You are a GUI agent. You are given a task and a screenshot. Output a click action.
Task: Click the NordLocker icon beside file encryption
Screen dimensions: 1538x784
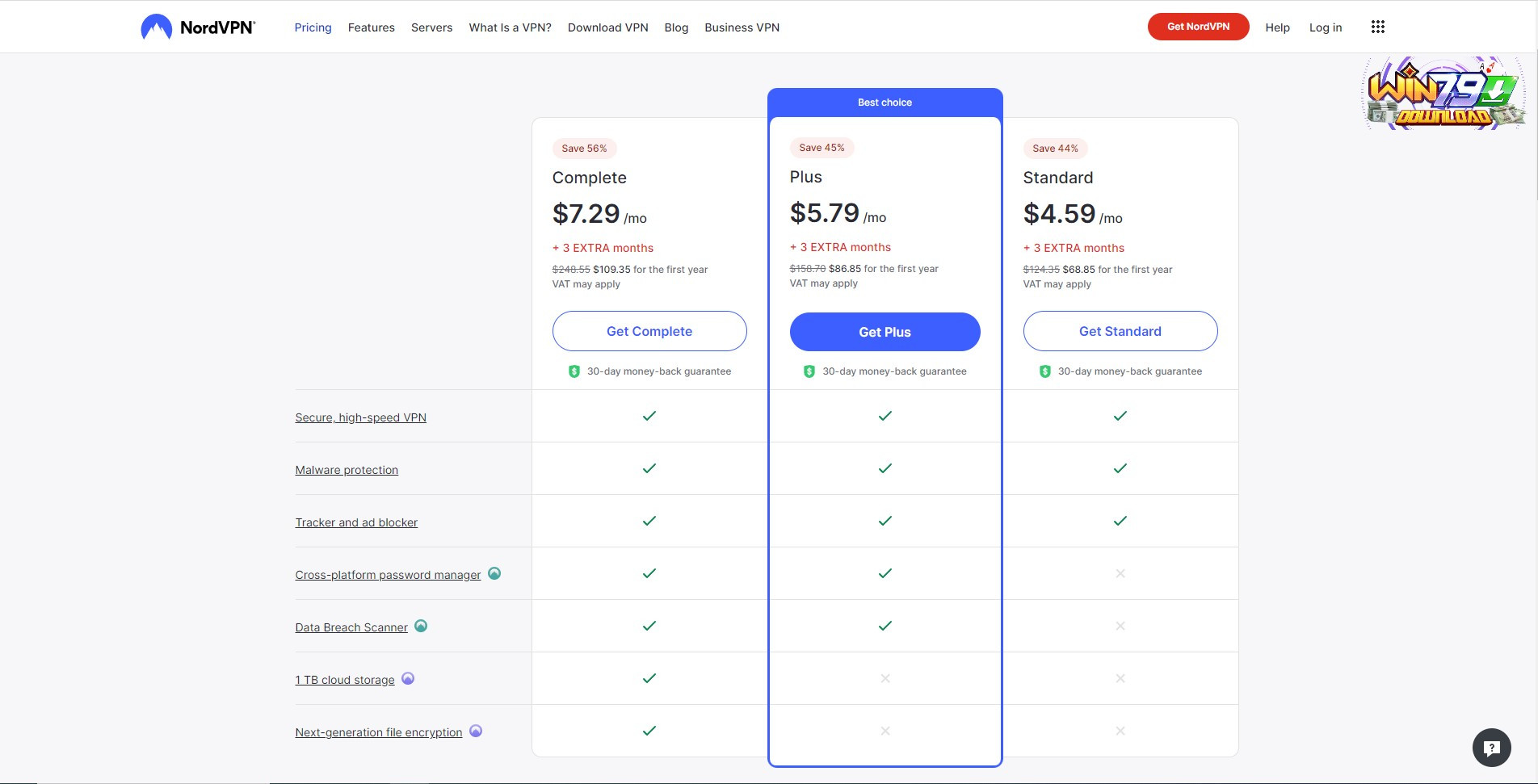pos(476,731)
